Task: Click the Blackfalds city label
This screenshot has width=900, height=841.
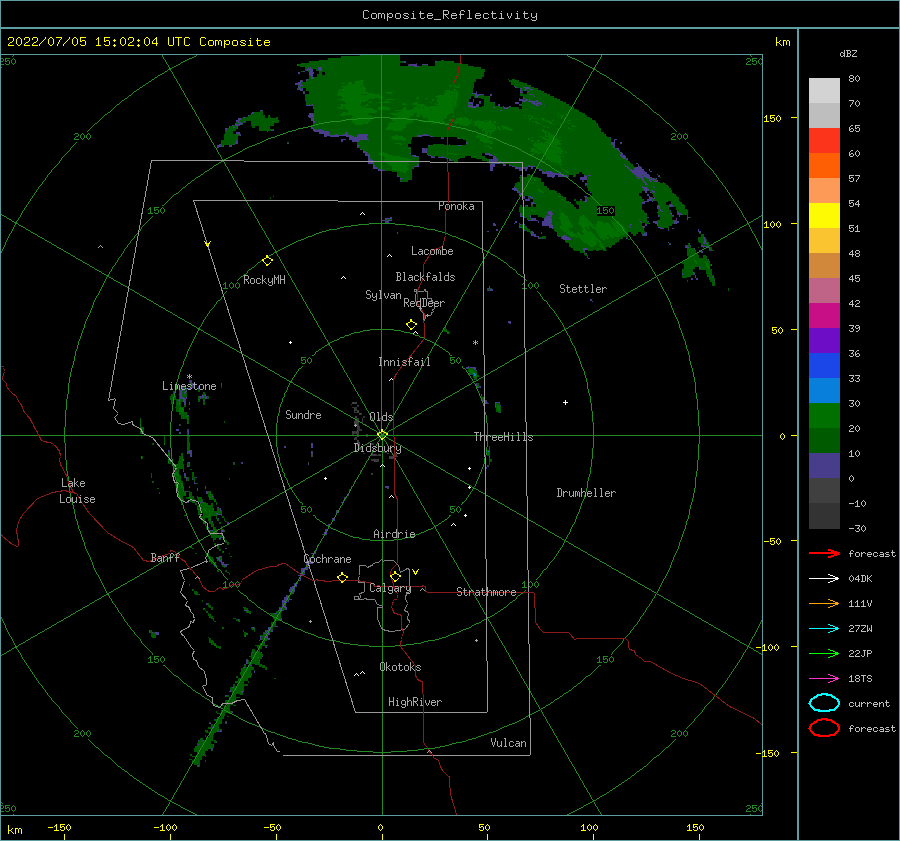Action: 425,277
